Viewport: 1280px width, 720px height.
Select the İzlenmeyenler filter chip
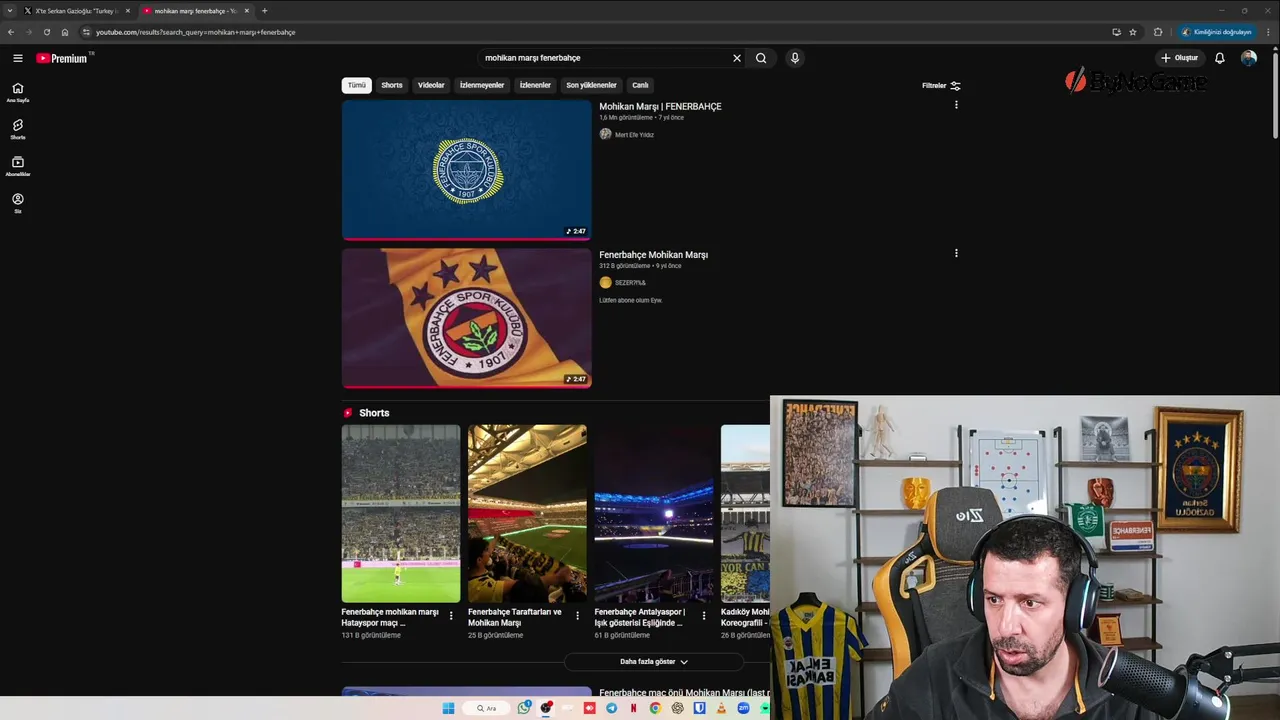482,85
